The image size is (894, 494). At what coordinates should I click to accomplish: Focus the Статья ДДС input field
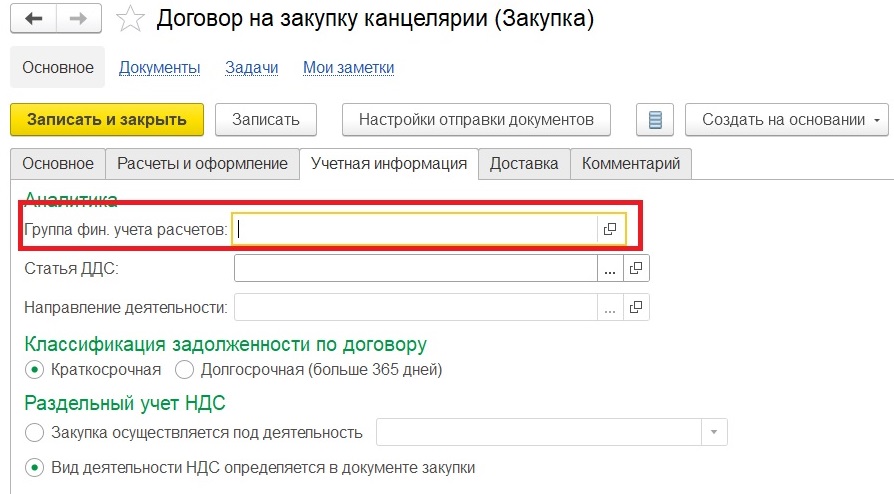pyautogui.click(x=416, y=268)
